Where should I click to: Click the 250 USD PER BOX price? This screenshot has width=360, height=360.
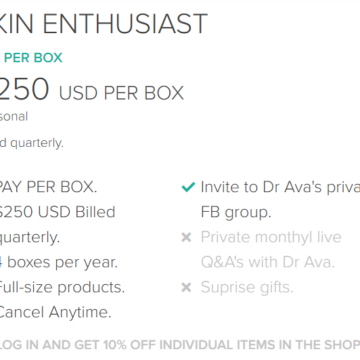92,90
